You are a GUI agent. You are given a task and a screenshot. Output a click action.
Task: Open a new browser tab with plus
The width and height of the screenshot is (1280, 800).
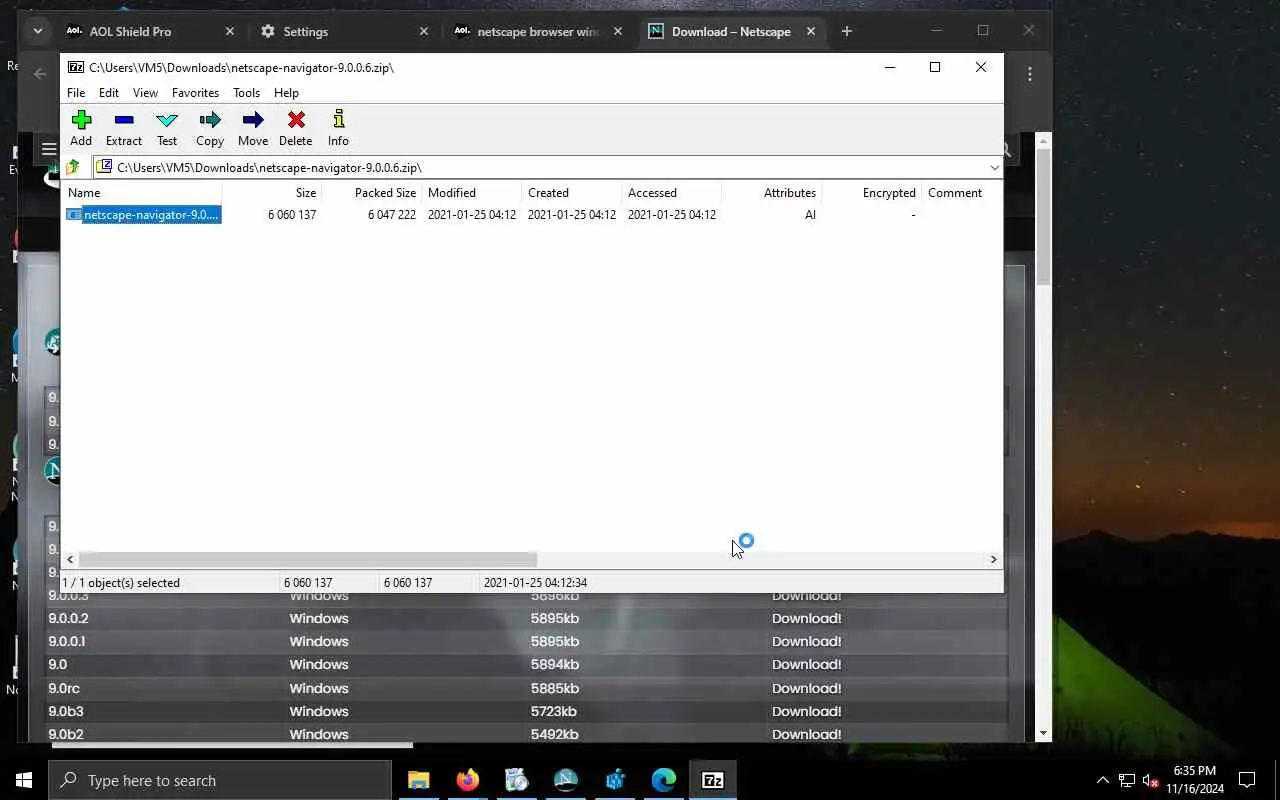point(847,32)
